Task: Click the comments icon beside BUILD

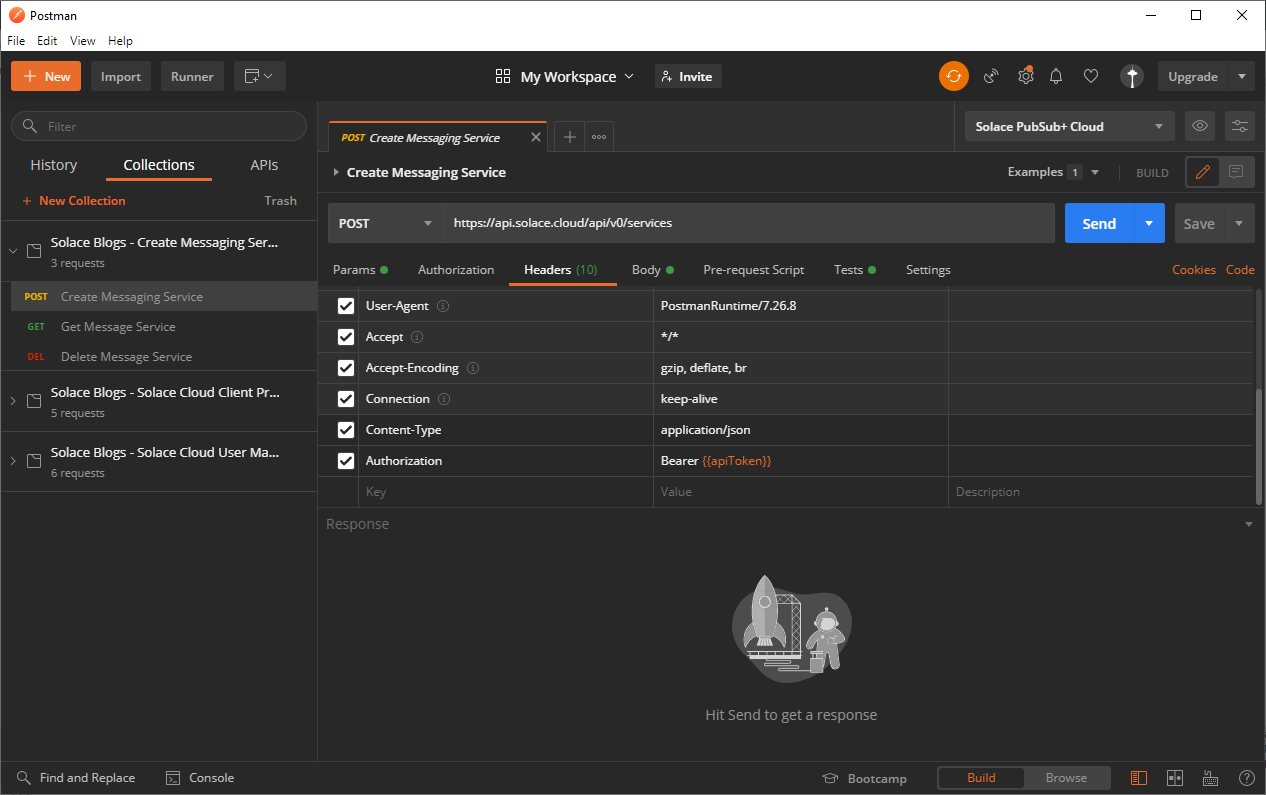Action: pos(1236,172)
